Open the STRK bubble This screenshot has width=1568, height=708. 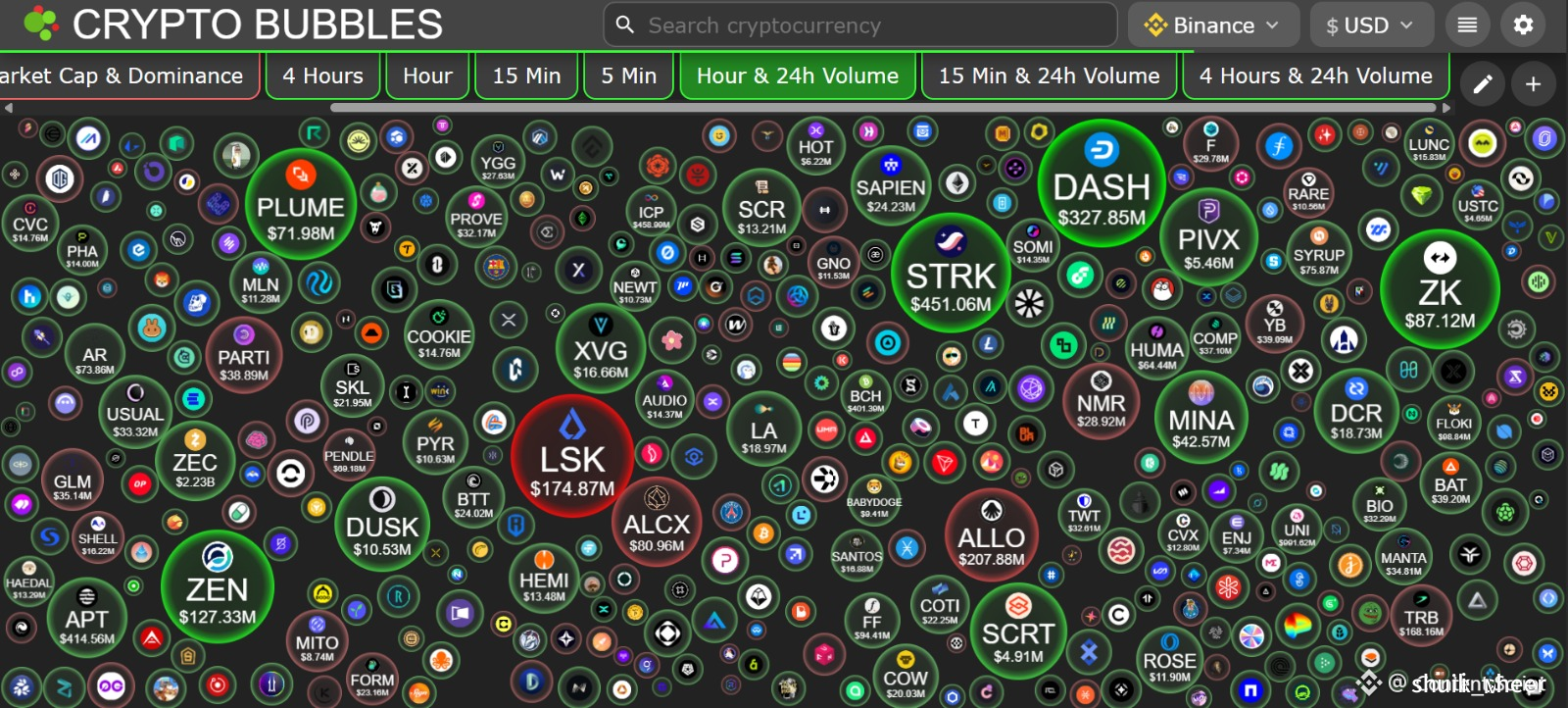(x=951, y=274)
